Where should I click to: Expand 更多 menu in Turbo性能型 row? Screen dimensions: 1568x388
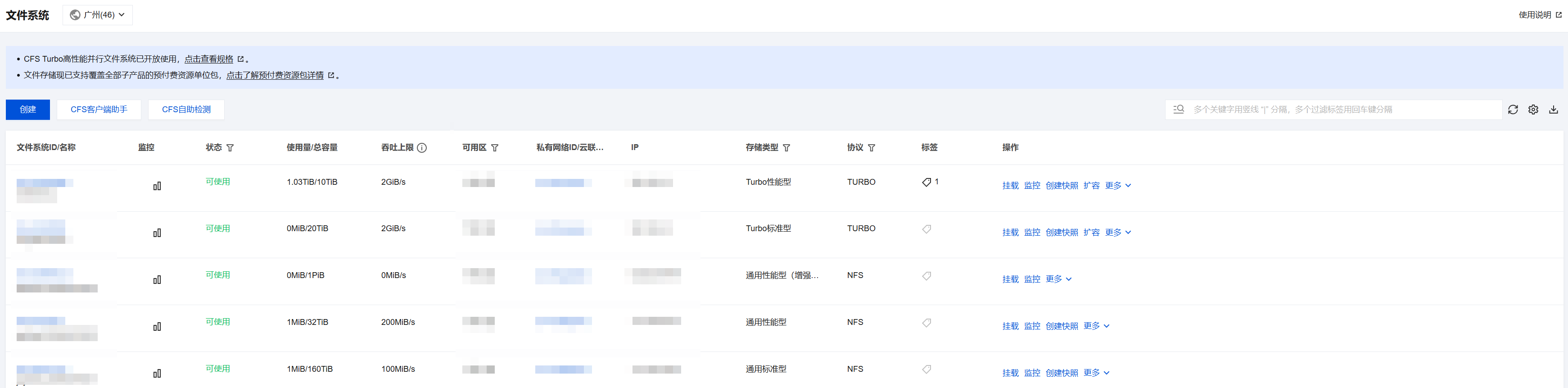coord(1118,186)
